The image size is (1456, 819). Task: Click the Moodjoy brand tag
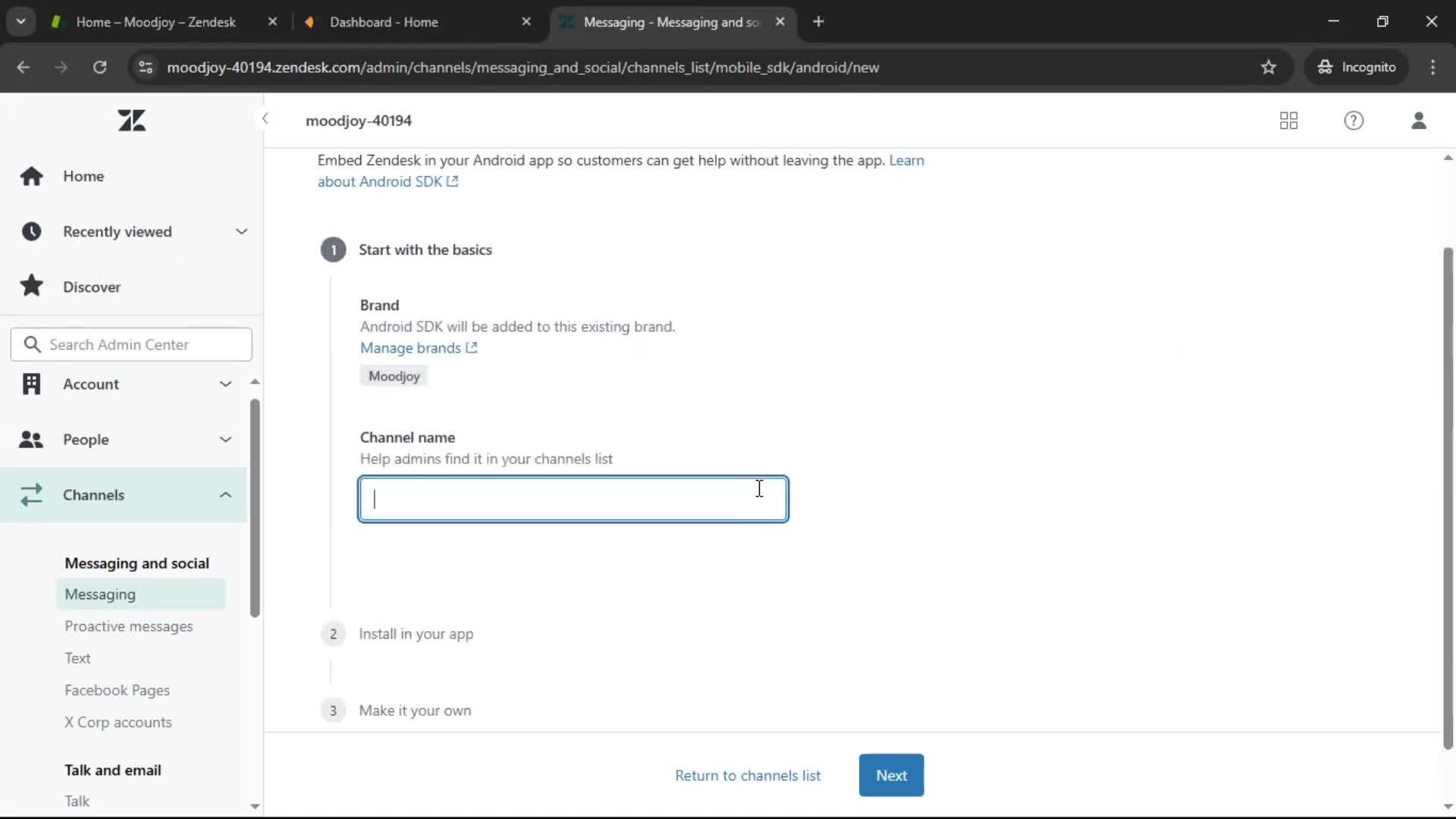[x=394, y=376]
